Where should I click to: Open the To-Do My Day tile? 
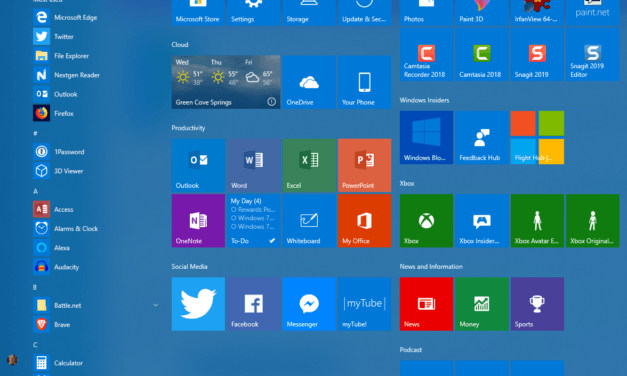(254, 221)
